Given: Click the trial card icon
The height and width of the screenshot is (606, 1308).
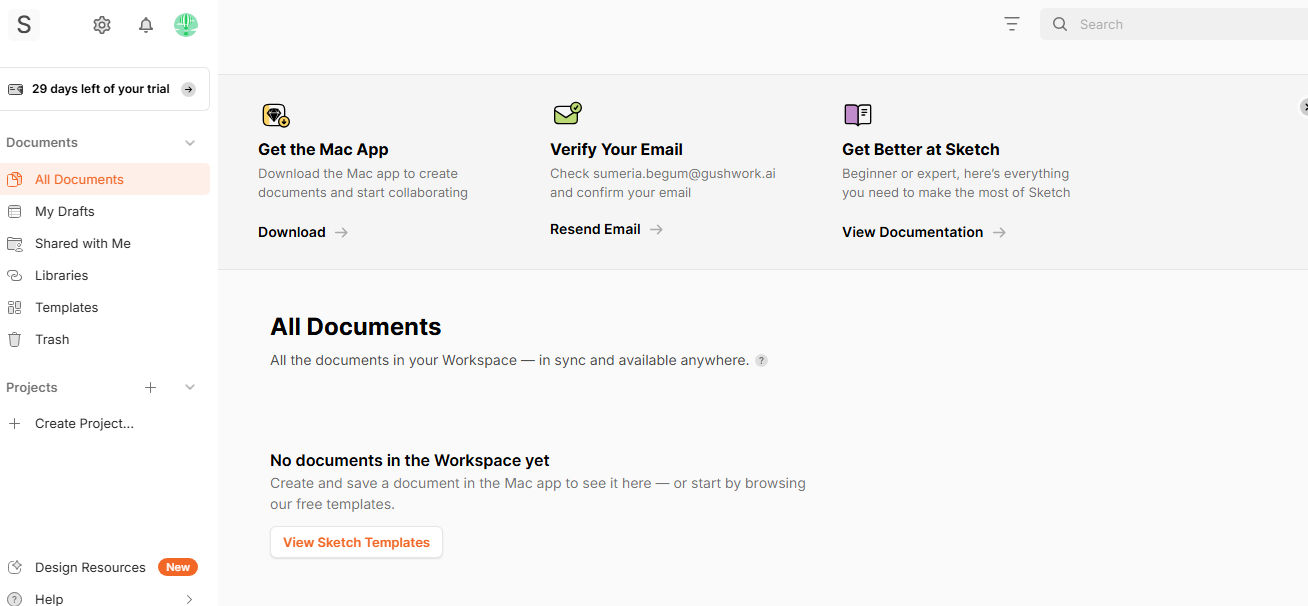Looking at the screenshot, I should coord(15,89).
